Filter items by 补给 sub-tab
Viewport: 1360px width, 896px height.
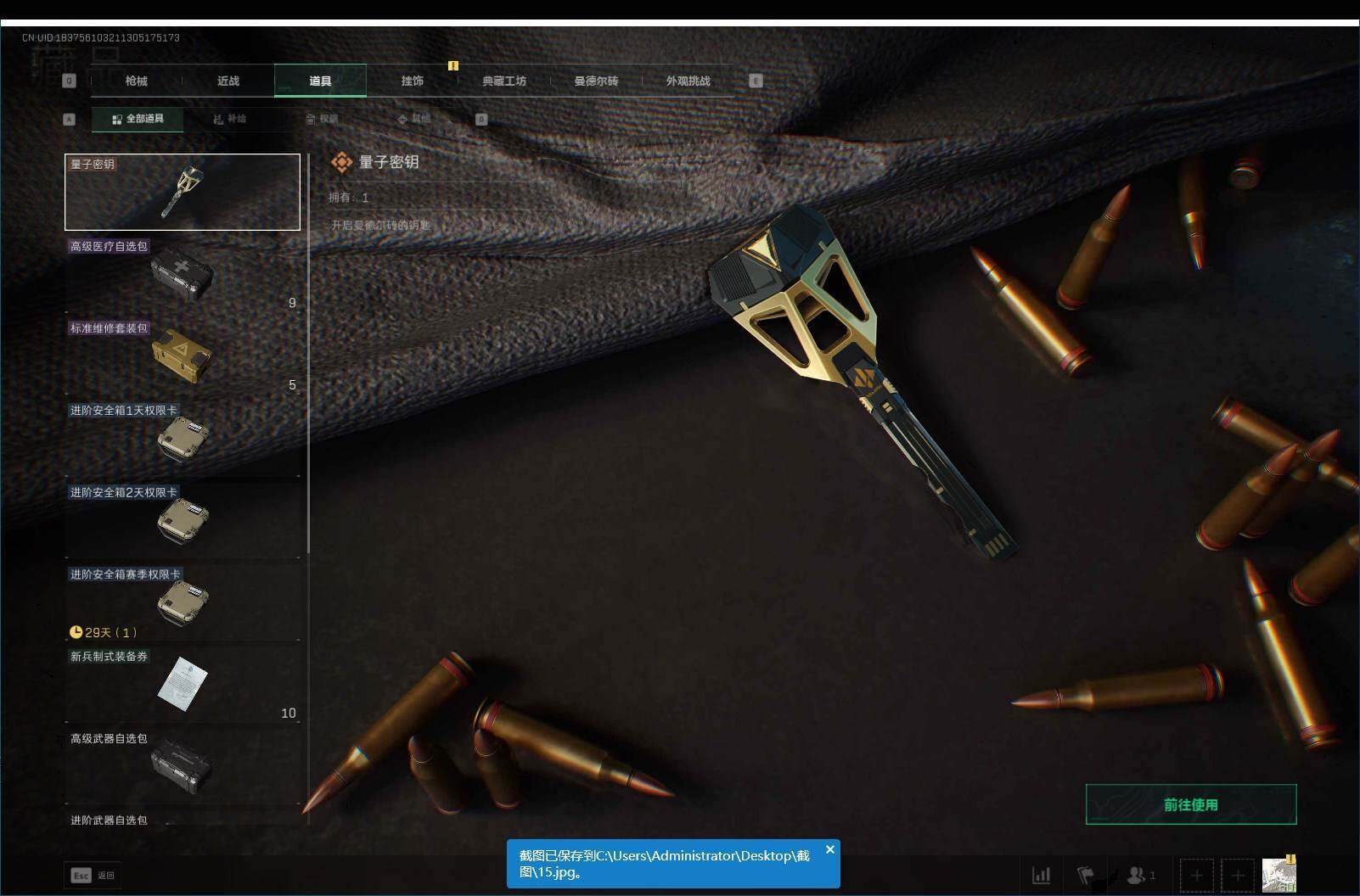pyautogui.click(x=230, y=119)
